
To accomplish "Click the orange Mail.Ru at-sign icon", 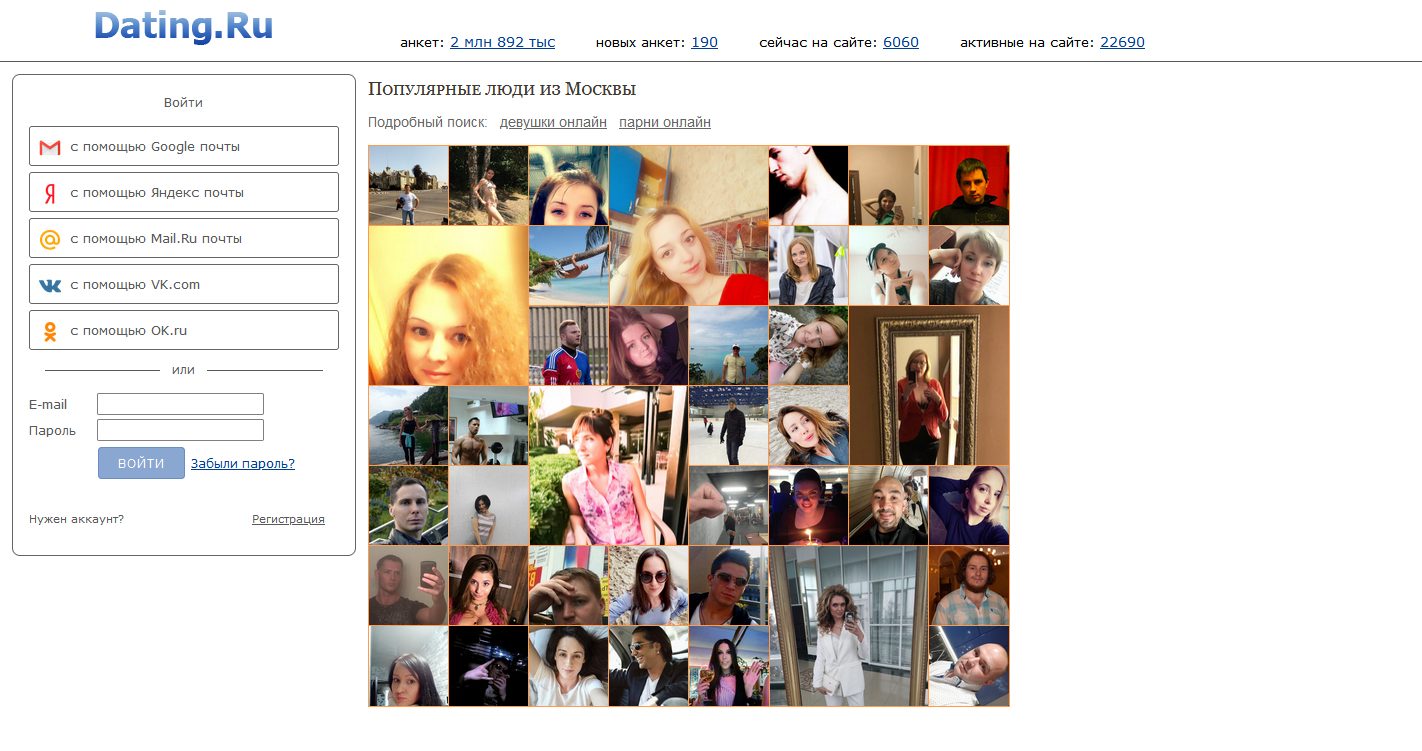I will [x=50, y=239].
